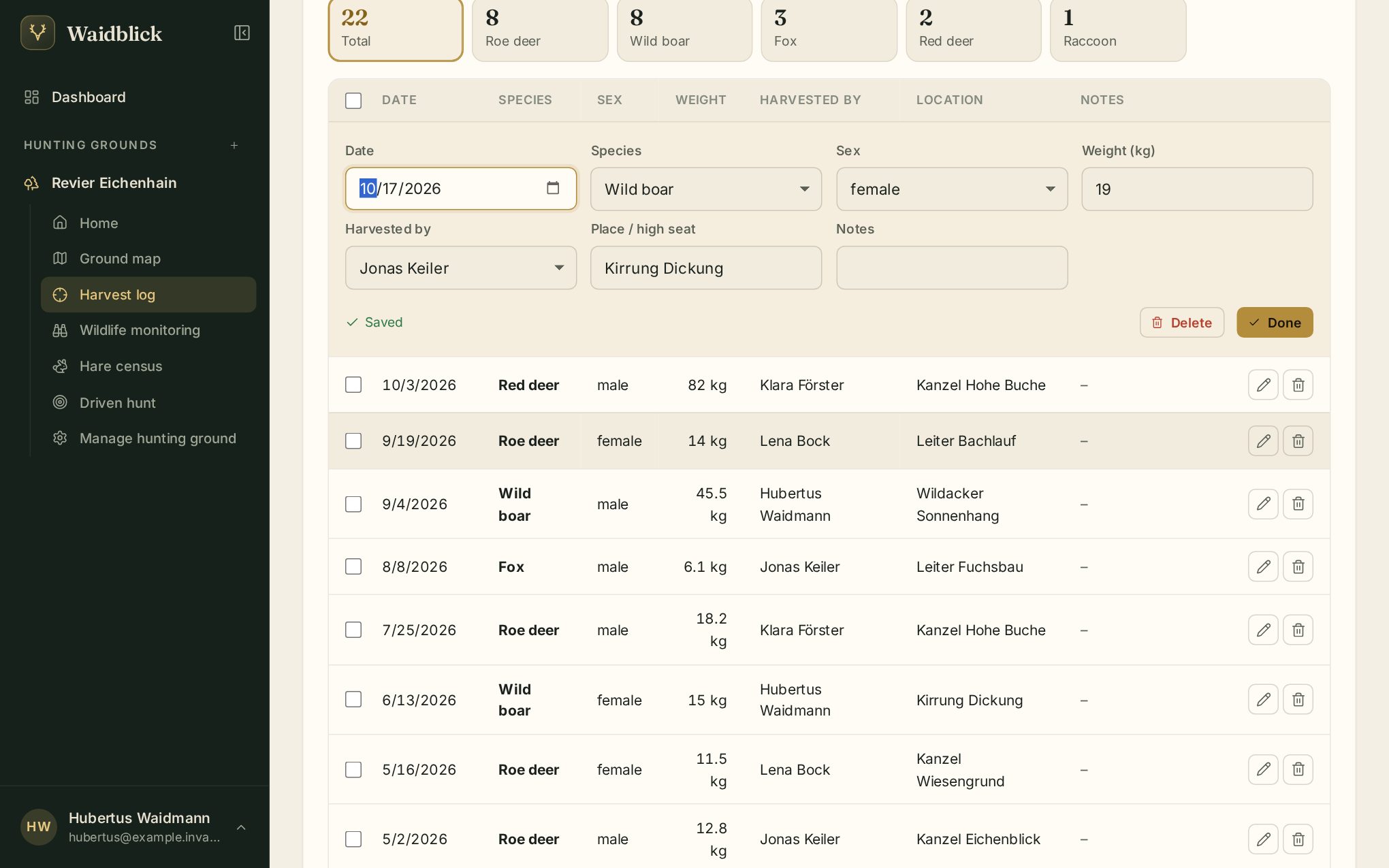1389x868 pixels.
Task: Open the Harvested by dropdown Jonas Keiler
Action: pos(461,268)
